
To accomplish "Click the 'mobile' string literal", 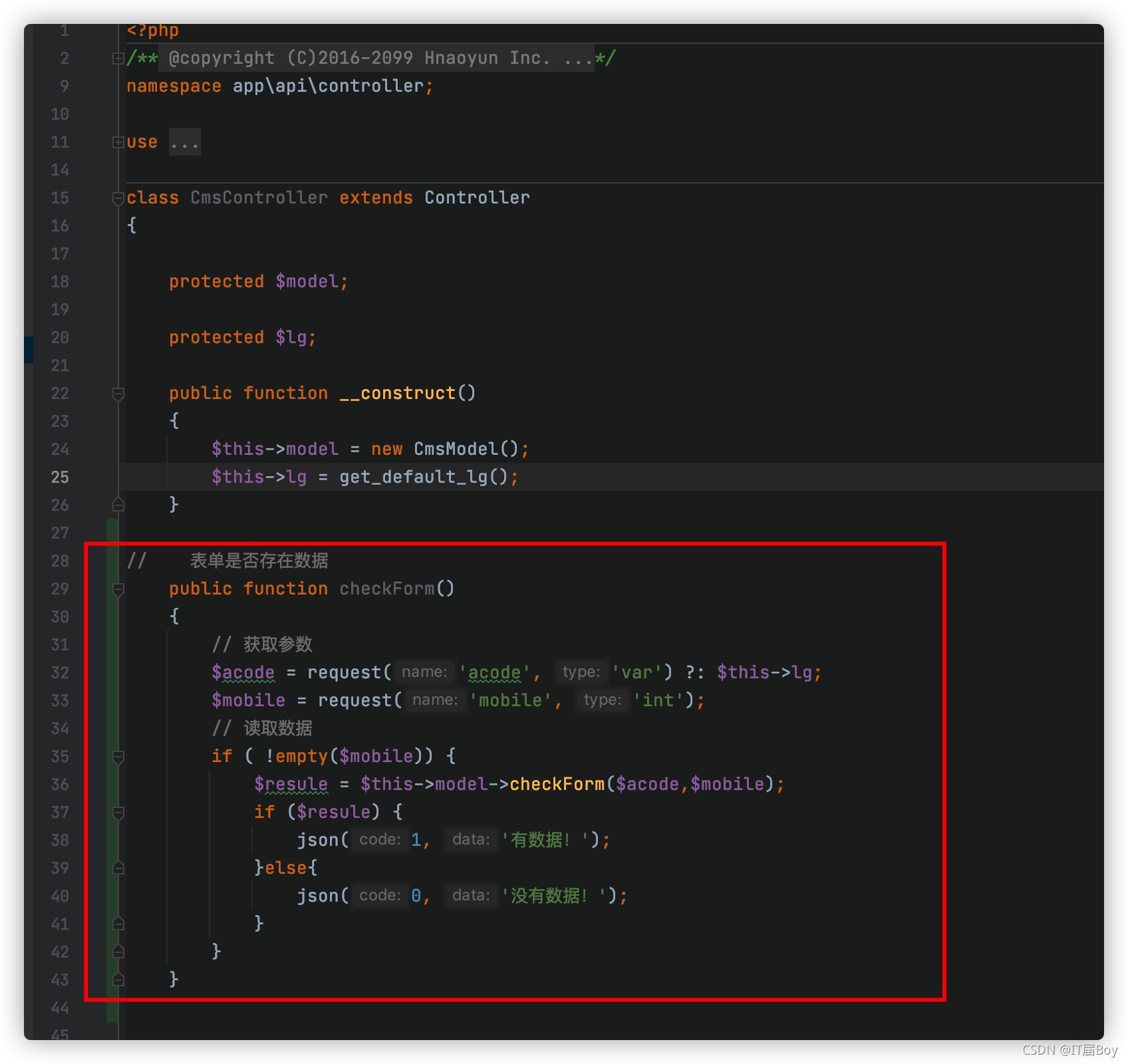I will pyautogui.click(x=511, y=701).
